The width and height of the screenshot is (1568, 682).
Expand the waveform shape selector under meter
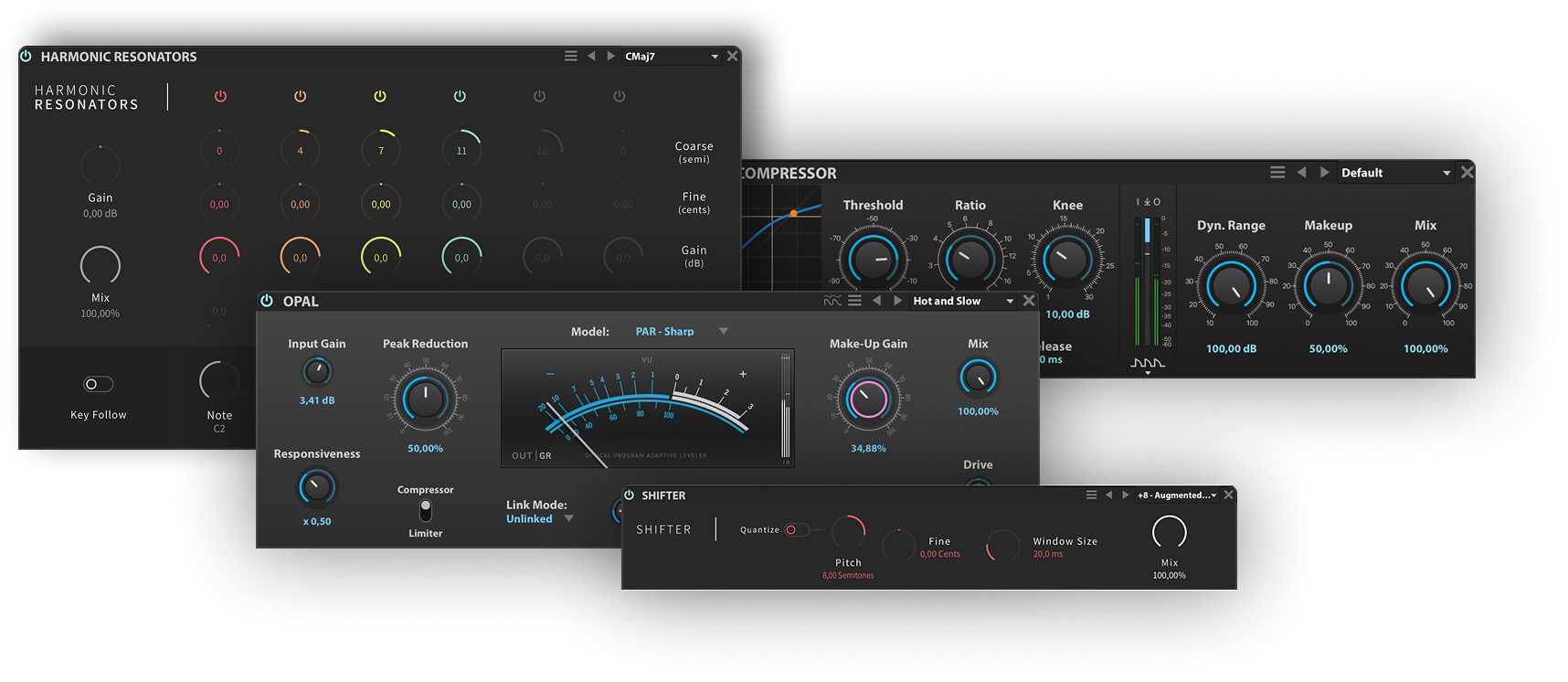(1148, 365)
